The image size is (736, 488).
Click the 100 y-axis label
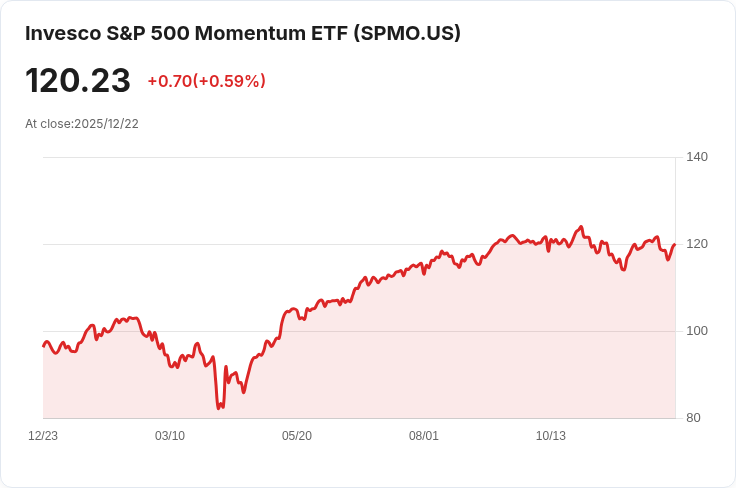[x=697, y=331]
